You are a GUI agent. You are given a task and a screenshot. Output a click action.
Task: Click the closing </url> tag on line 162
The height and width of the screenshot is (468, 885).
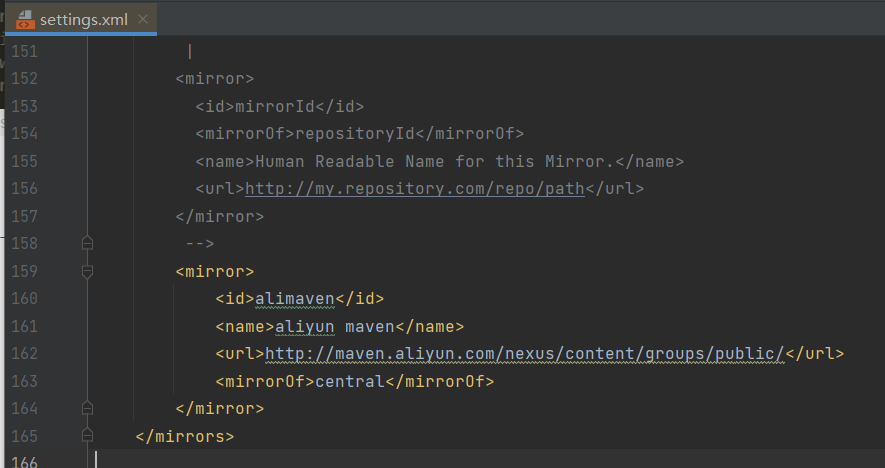814,353
